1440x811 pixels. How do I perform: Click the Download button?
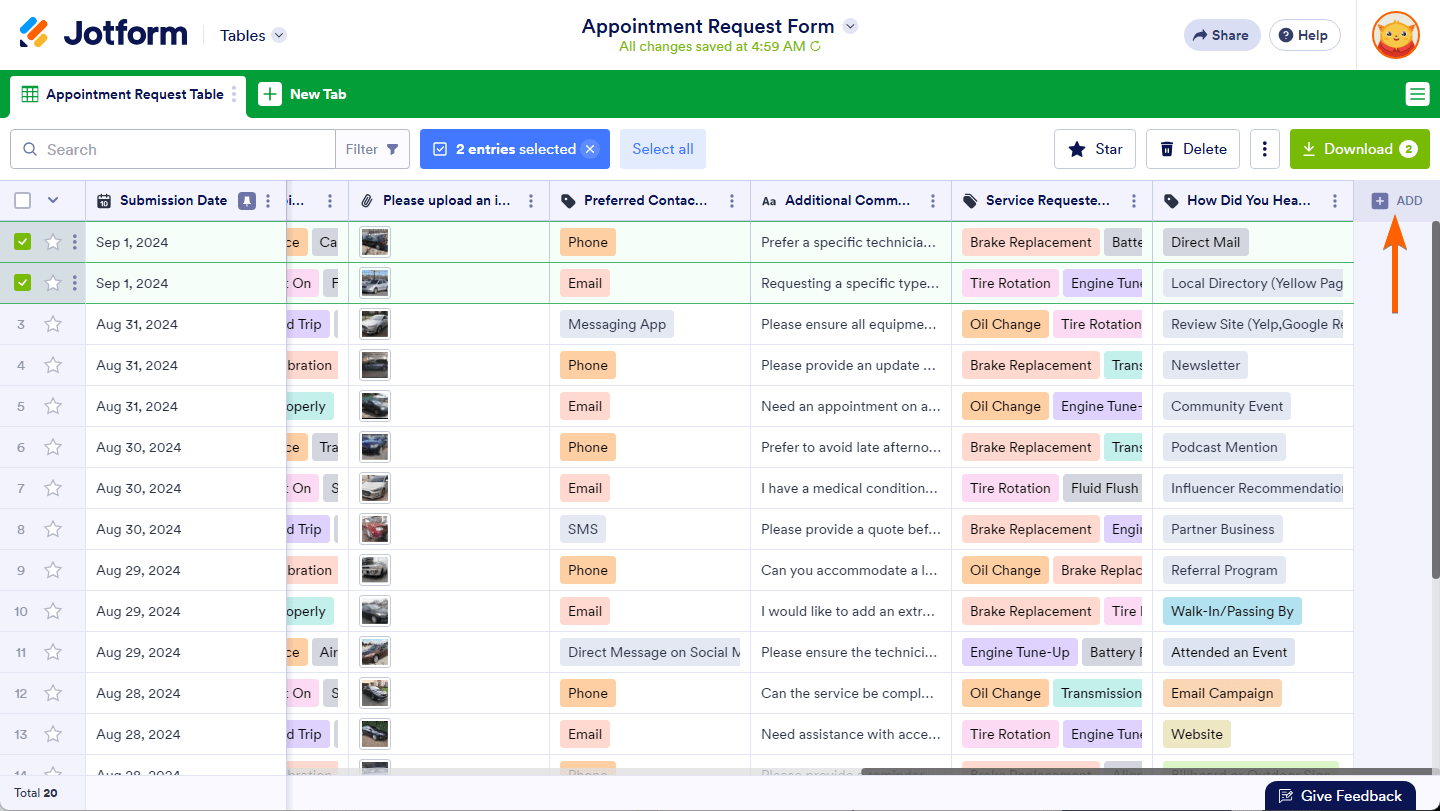(x=1360, y=149)
